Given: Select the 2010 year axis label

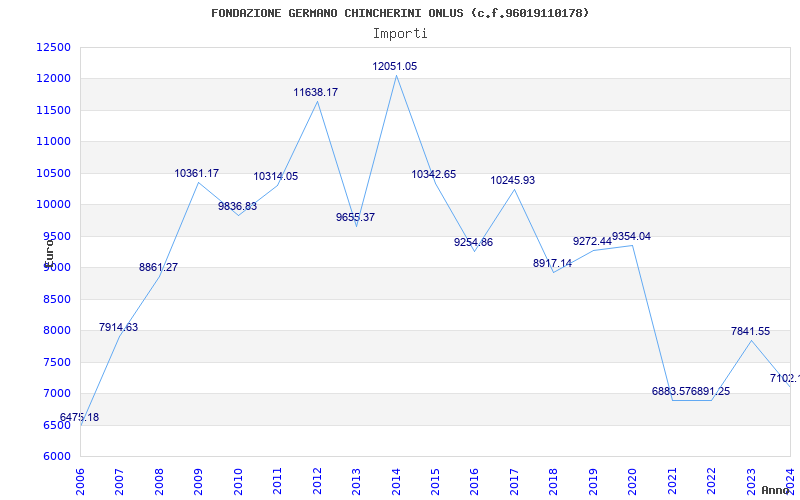Looking at the screenshot, I should tap(238, 481).
